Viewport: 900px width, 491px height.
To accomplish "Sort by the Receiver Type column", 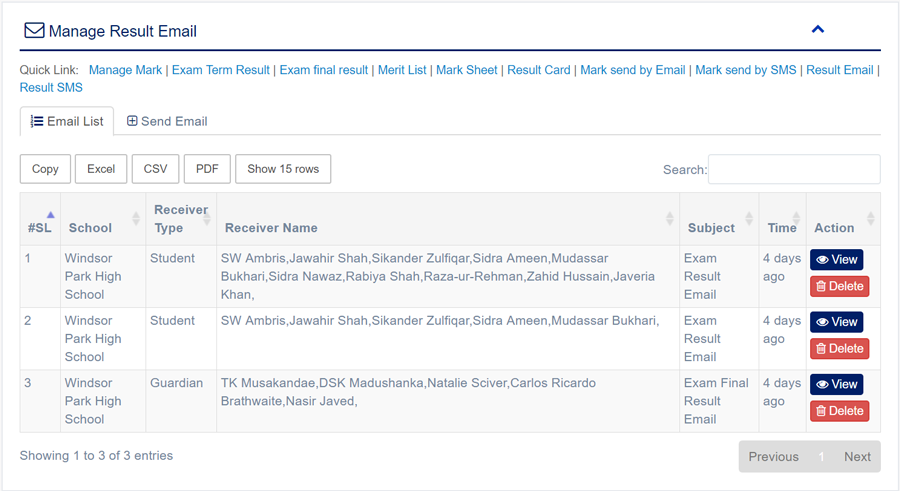I will tap(181, 219).
